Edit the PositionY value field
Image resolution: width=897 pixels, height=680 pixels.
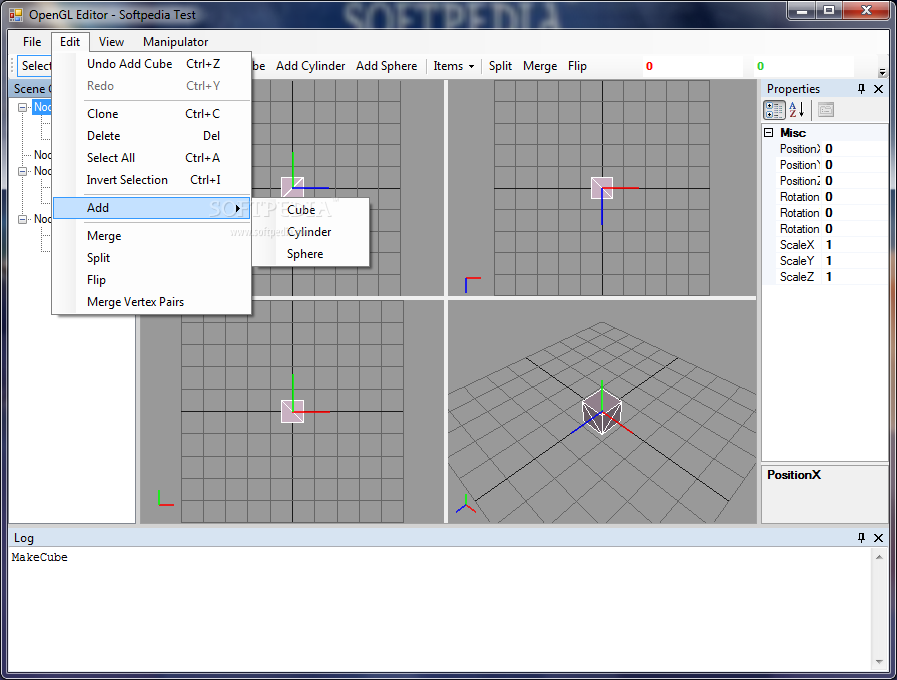pyautogui.click(x=854, y=165)
